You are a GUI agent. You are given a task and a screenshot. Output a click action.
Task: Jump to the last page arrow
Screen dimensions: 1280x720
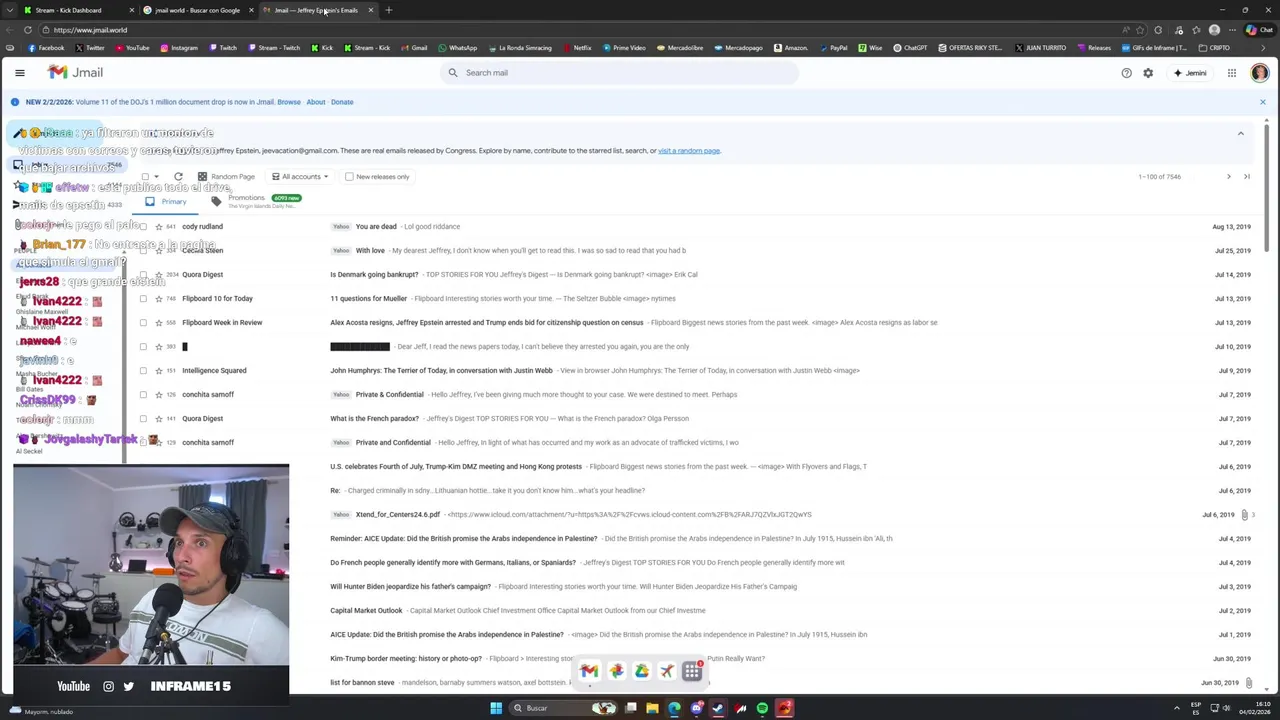click(1247, 177)
